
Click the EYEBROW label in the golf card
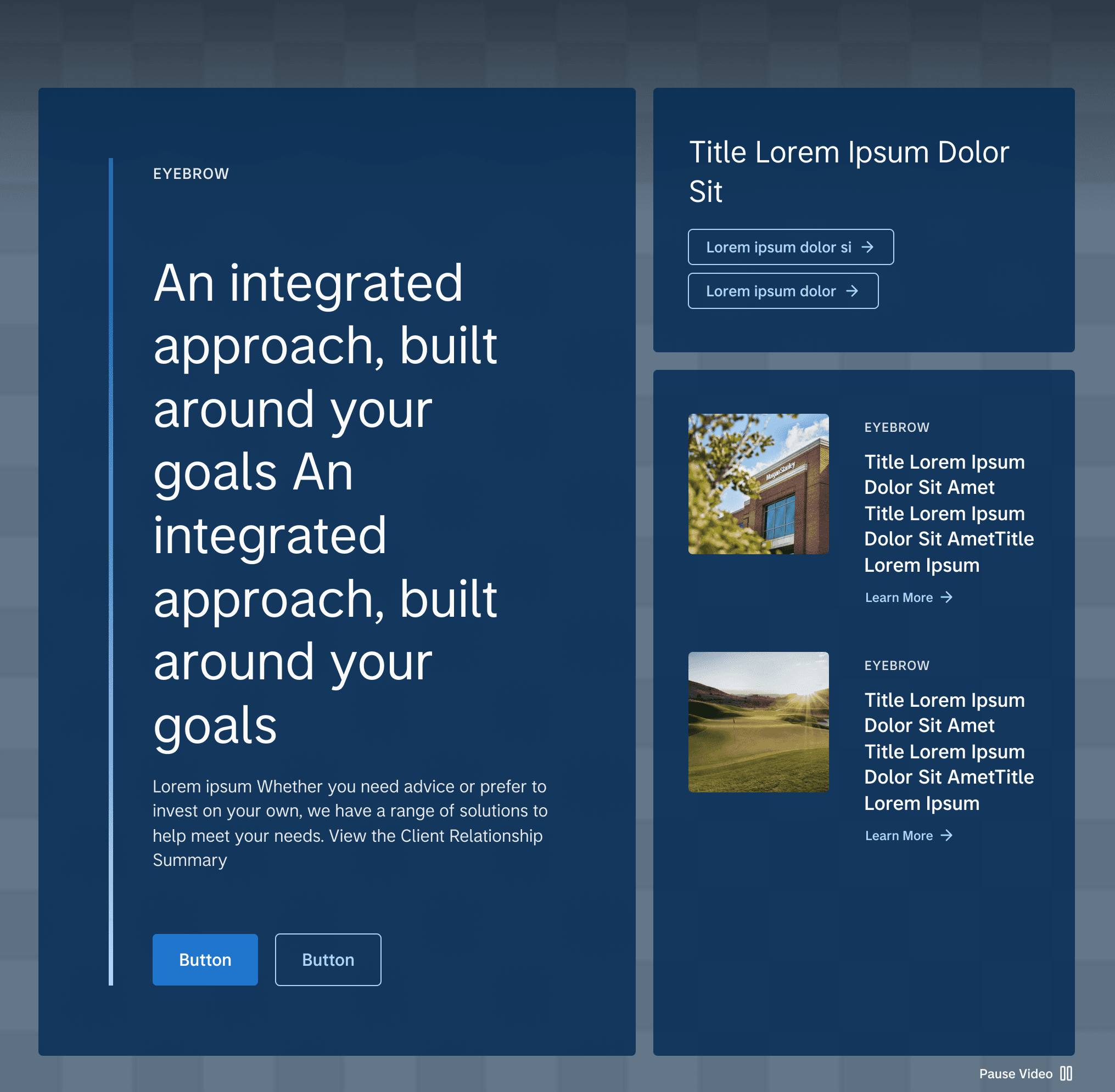(x=897, y=665)
